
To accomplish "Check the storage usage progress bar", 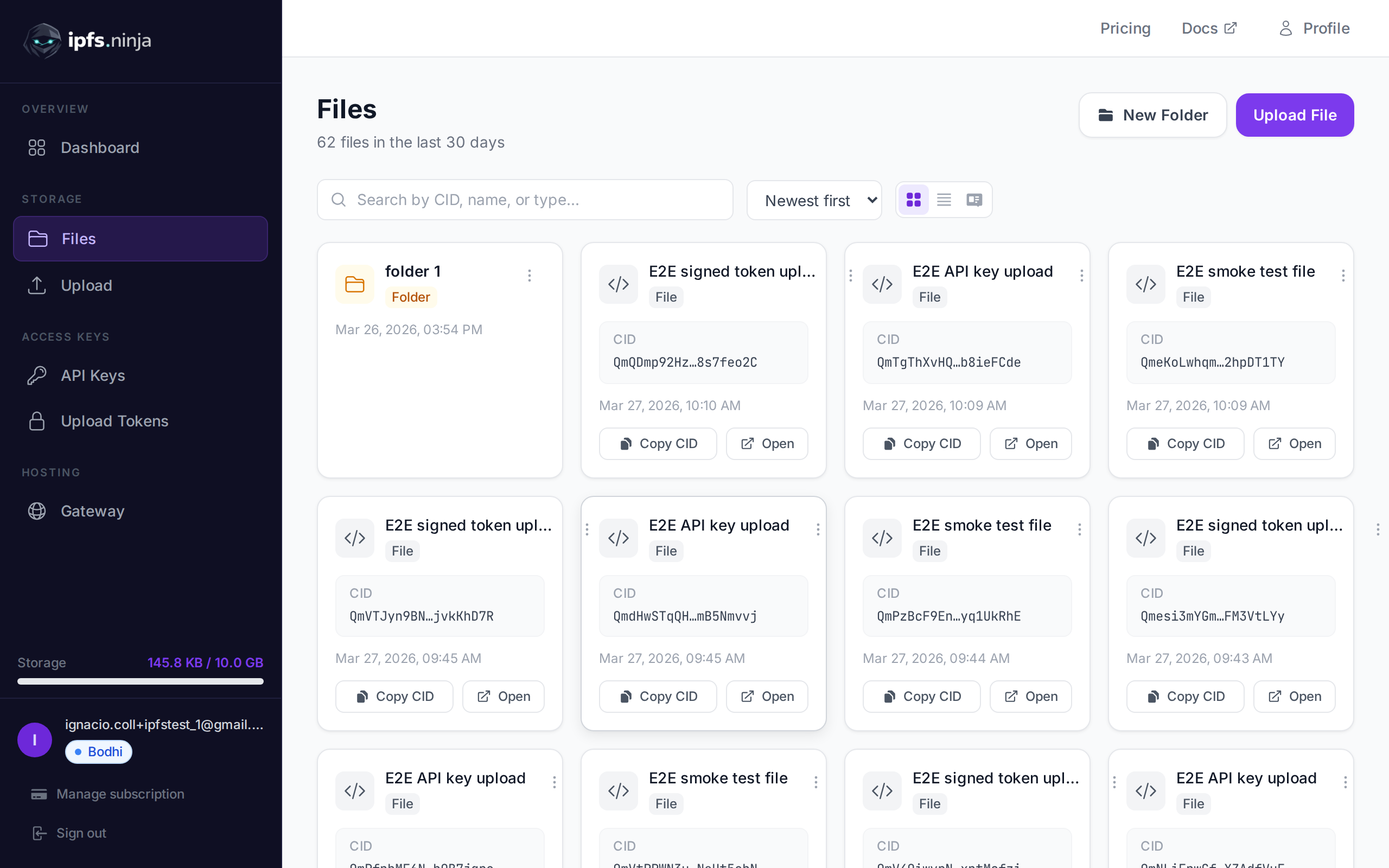I will point(141,682).
